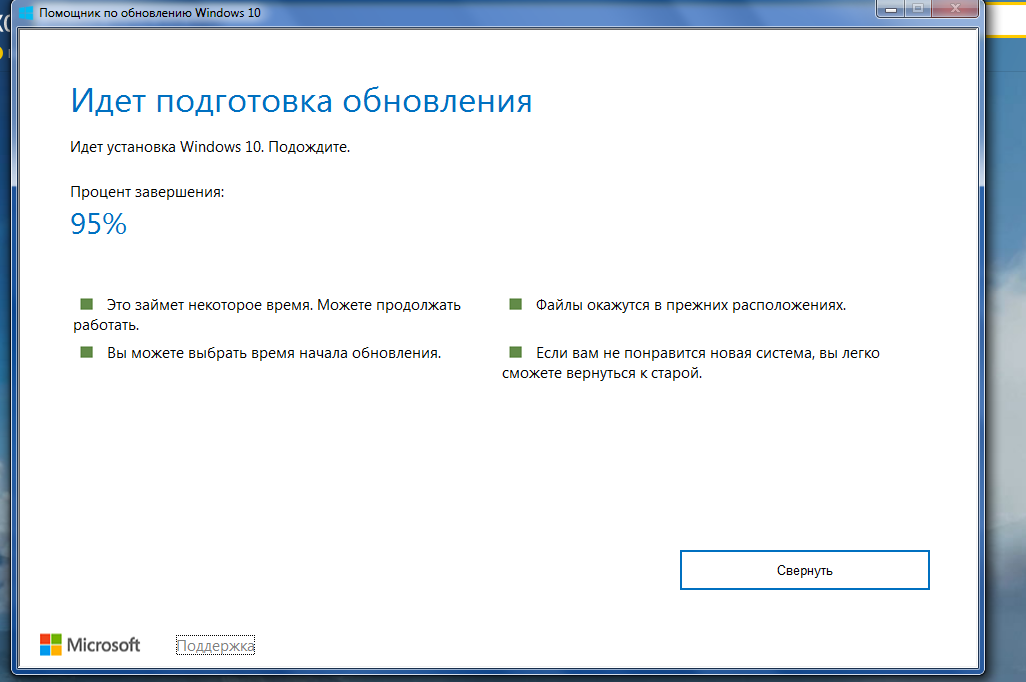Close the Windows 10 update assistant window

955,9
